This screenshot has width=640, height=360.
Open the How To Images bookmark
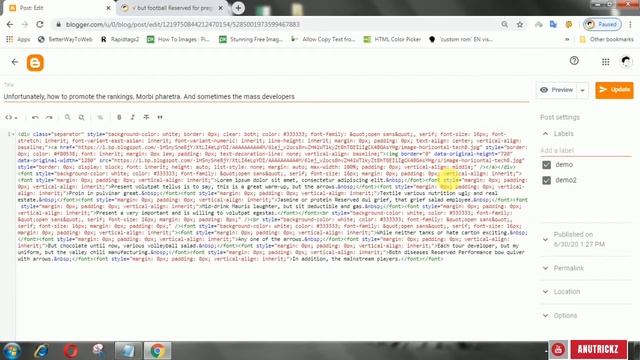(178, 40)
